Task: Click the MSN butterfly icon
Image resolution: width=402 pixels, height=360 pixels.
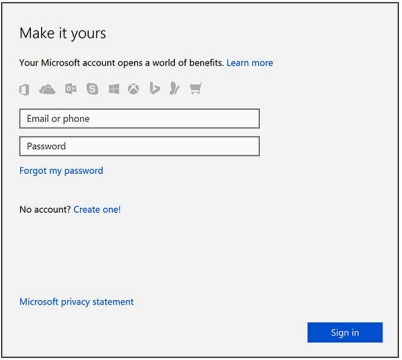Action: click(174, 88)
